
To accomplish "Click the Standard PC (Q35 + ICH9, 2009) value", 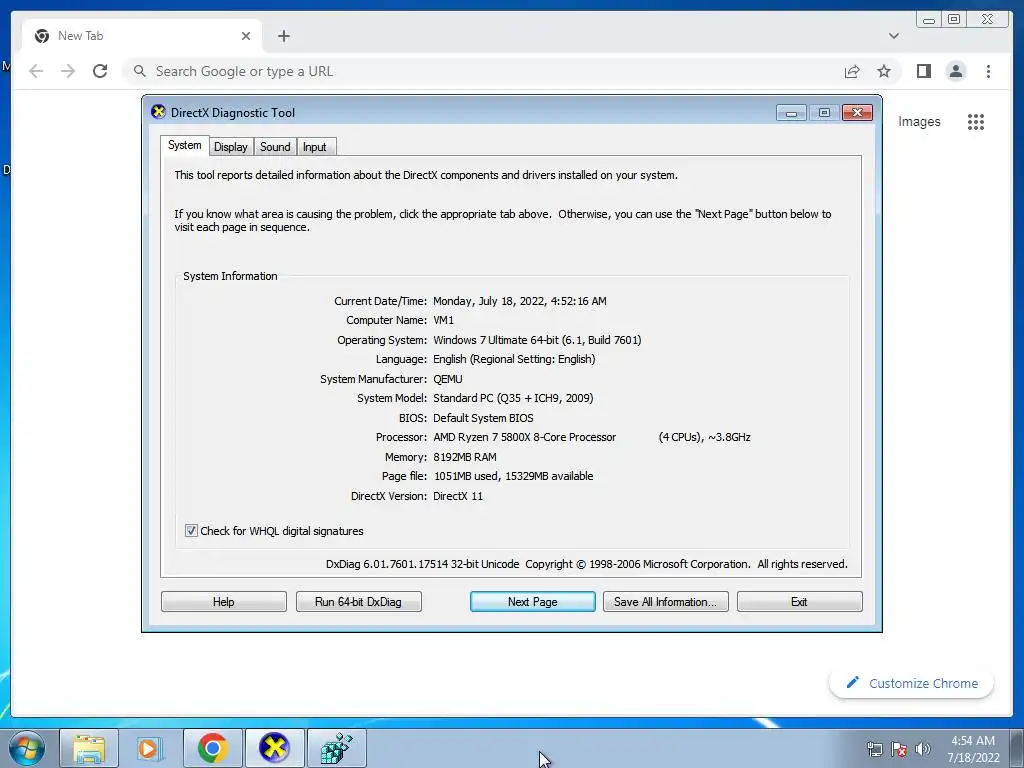I will pyautogui.click(x=513, y=398).
